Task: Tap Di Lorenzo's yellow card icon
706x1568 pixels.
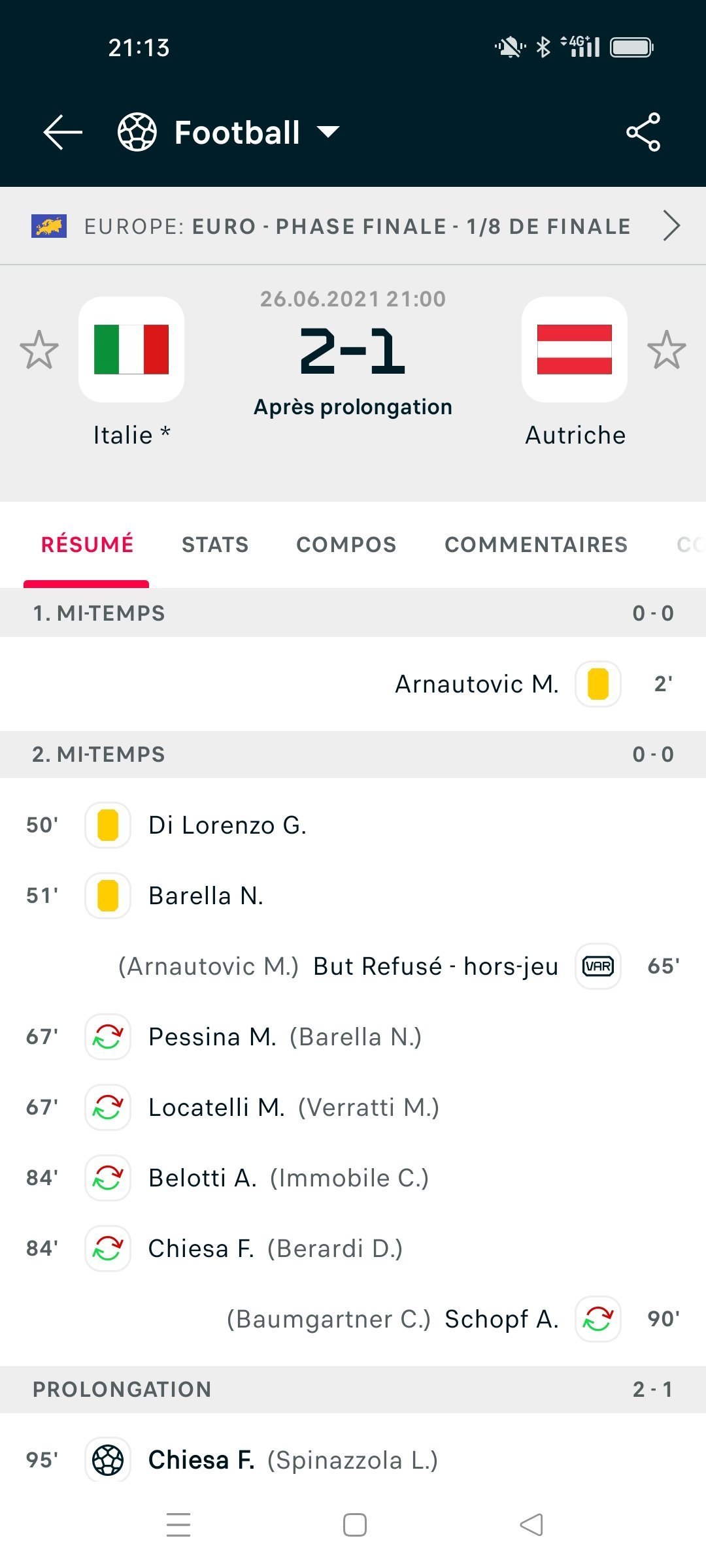Action: coord(108,825)
